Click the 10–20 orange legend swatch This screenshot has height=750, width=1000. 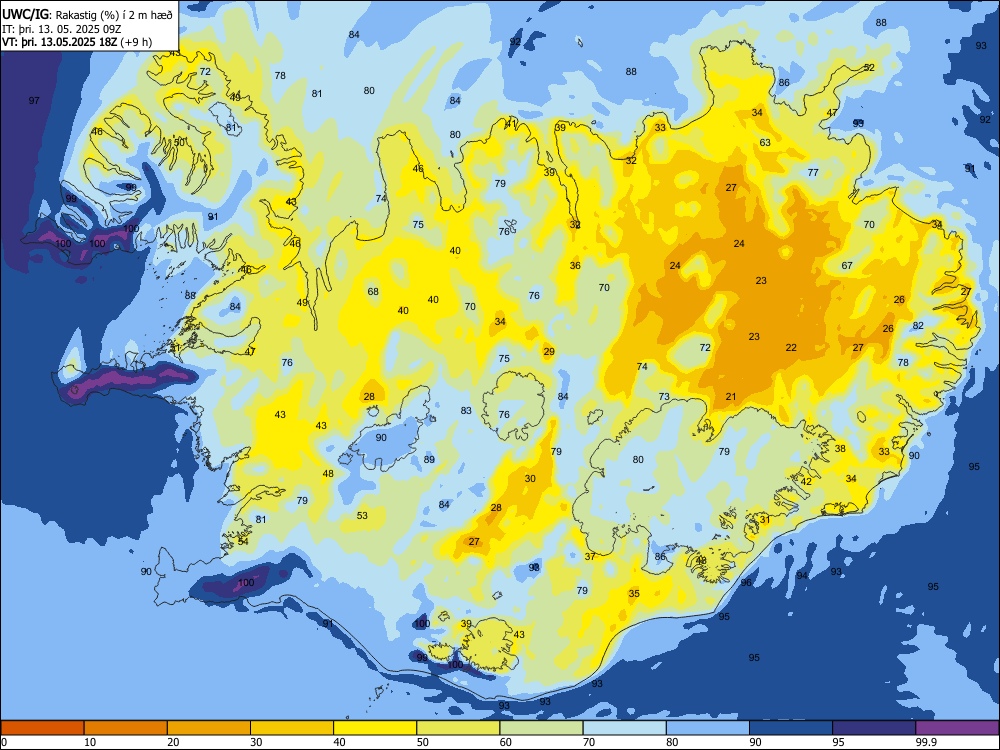point(126,728)
